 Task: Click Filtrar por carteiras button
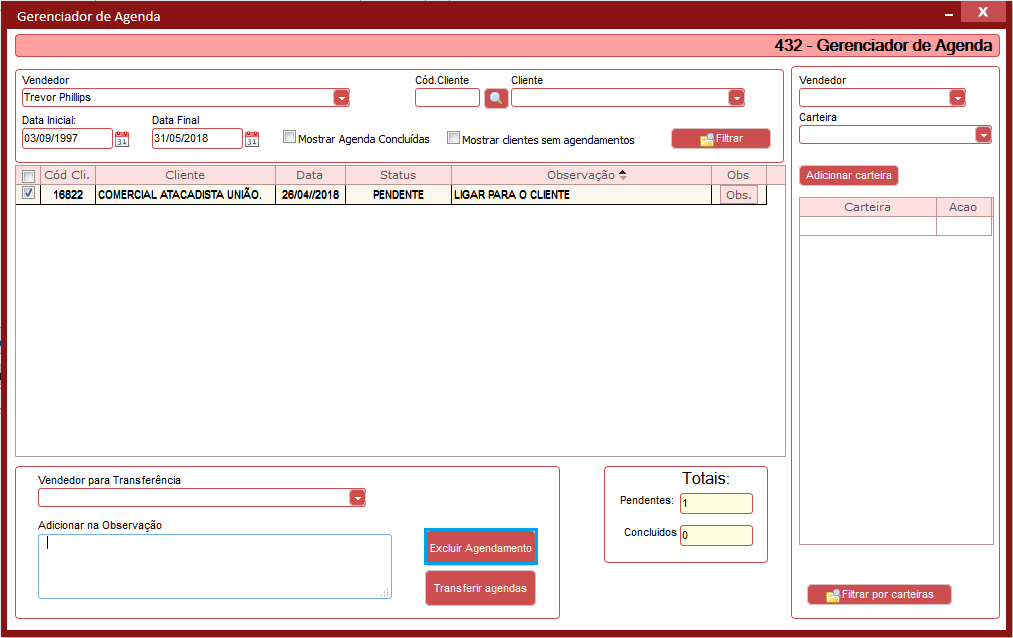point(879,594)
